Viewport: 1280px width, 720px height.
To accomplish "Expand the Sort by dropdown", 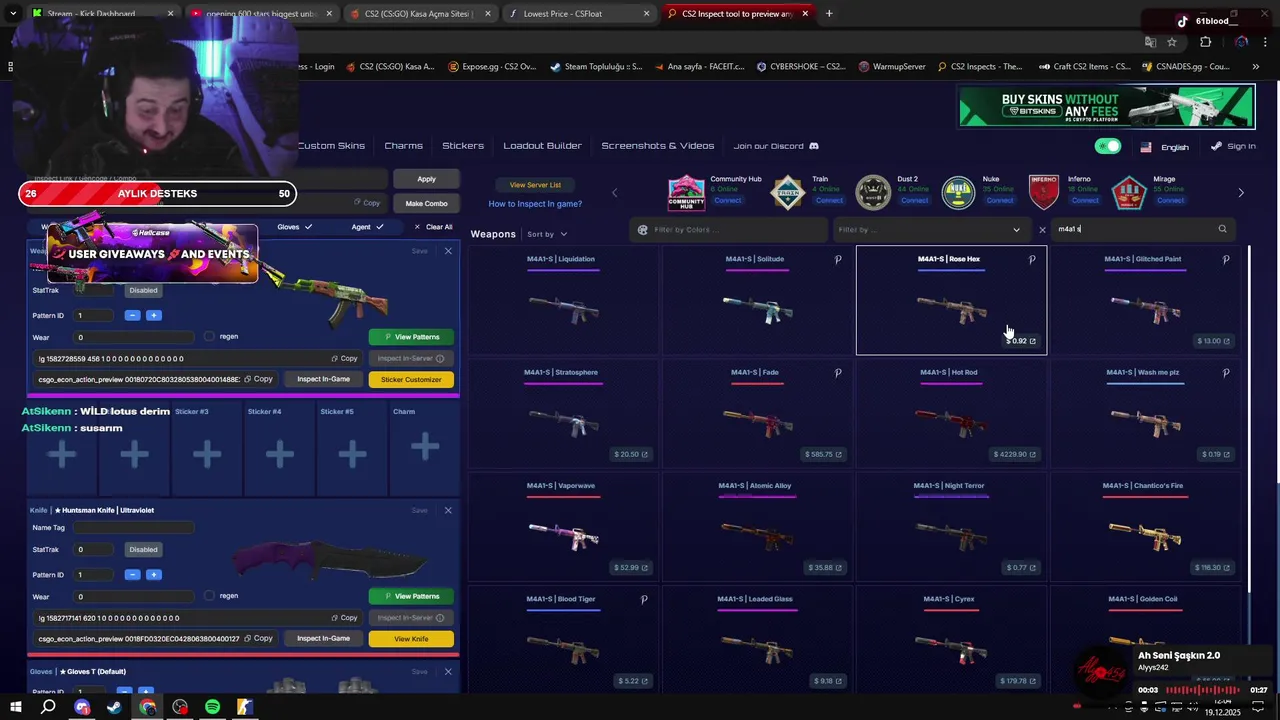I will pyautogui.click(x=547, y=234).
